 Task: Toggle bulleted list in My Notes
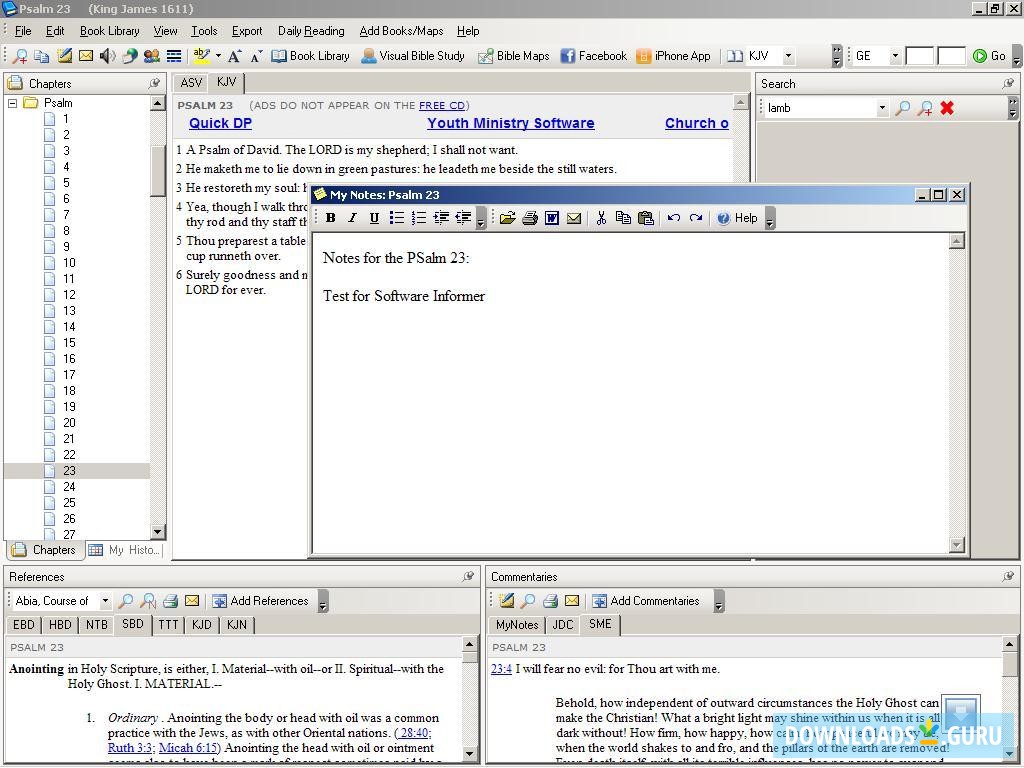click(396, 217)
